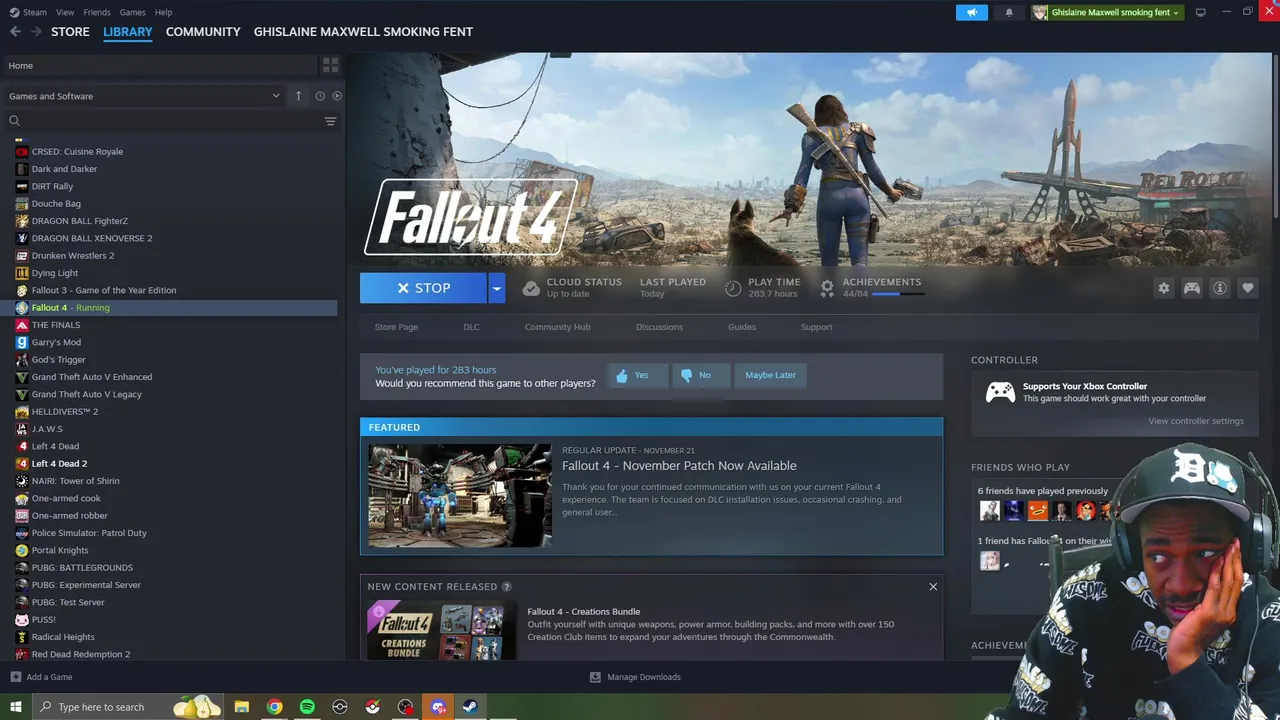
Task: Open game info icon for Fallout 4
Action: [1220, 288]
